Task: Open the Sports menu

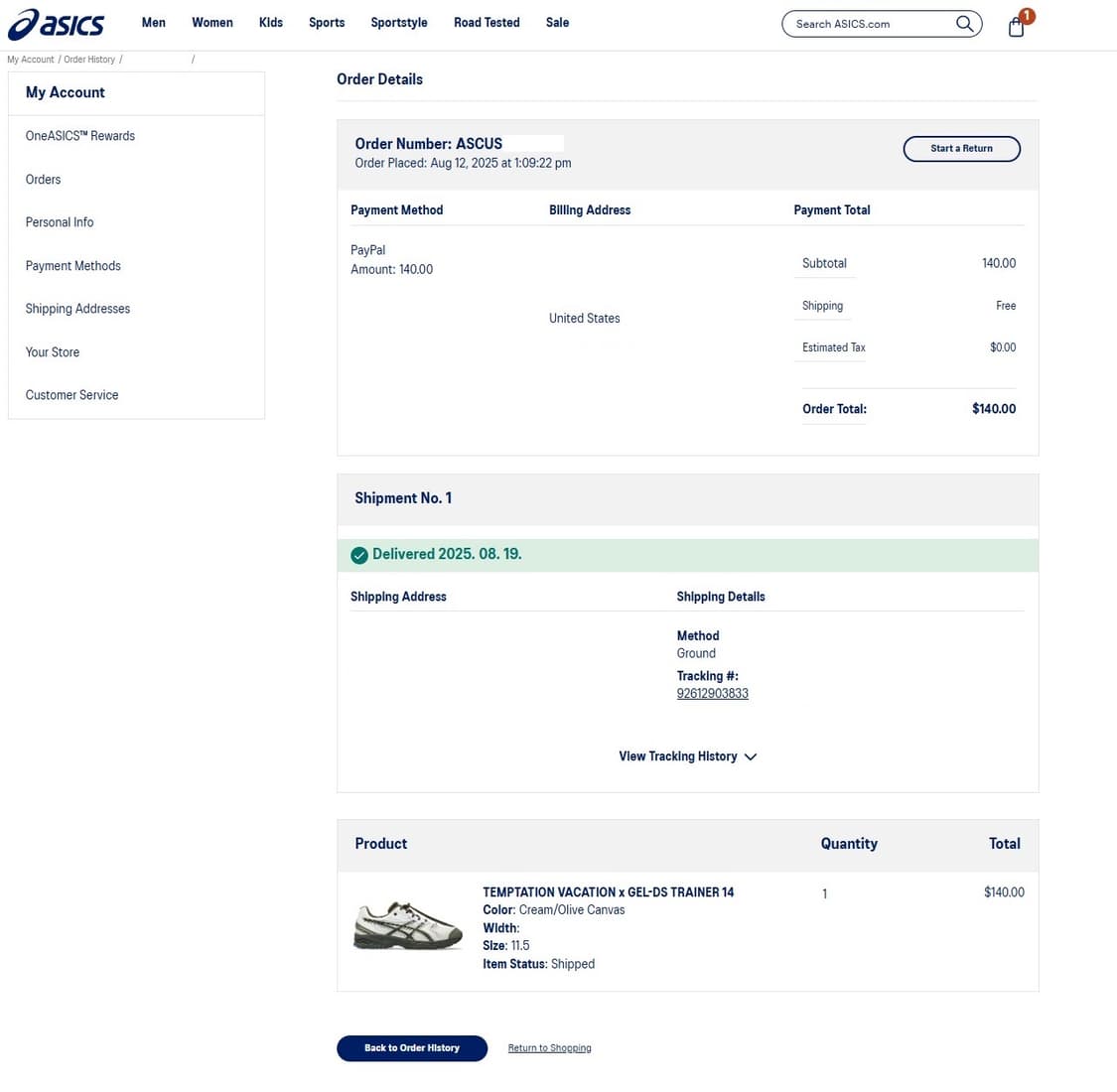Action: (x=327, y=23)
